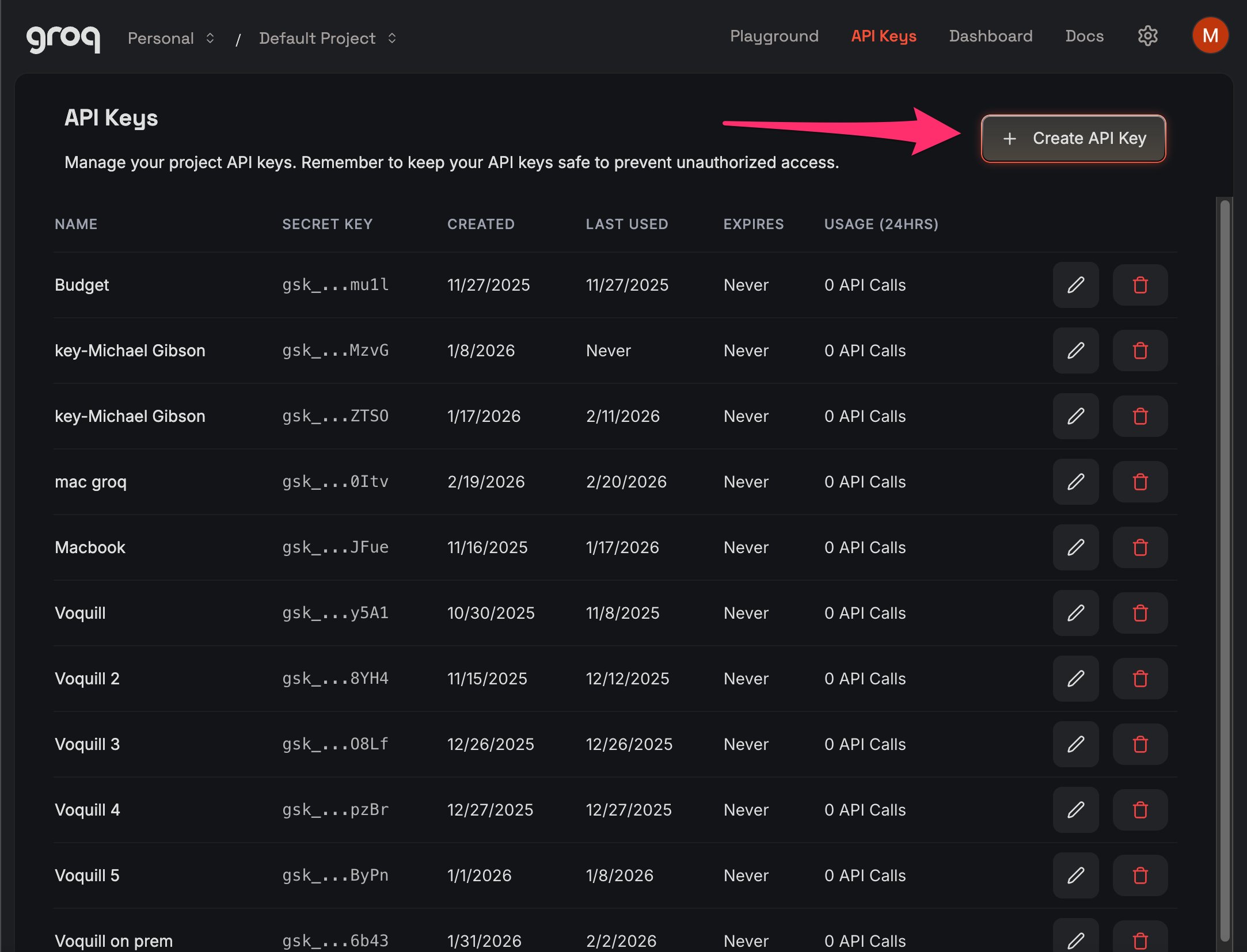Delete the Budget API key
Image resolution: width=1247 pixels, height=952 pixels.
1140,285
